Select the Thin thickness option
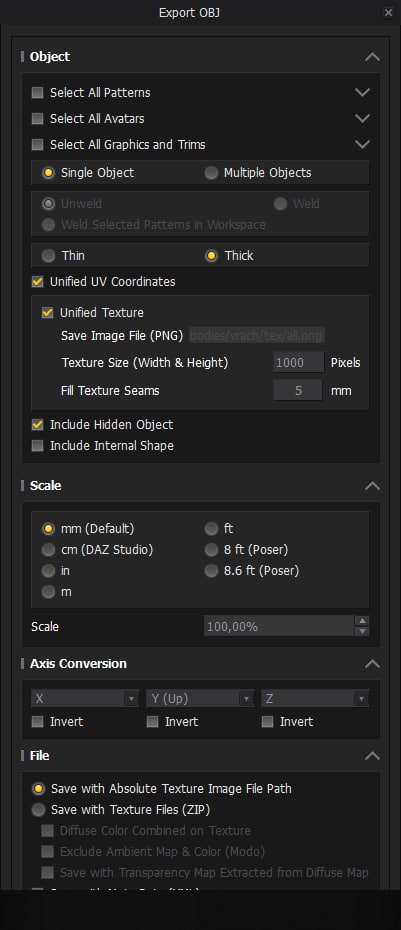 click(49, 256)
